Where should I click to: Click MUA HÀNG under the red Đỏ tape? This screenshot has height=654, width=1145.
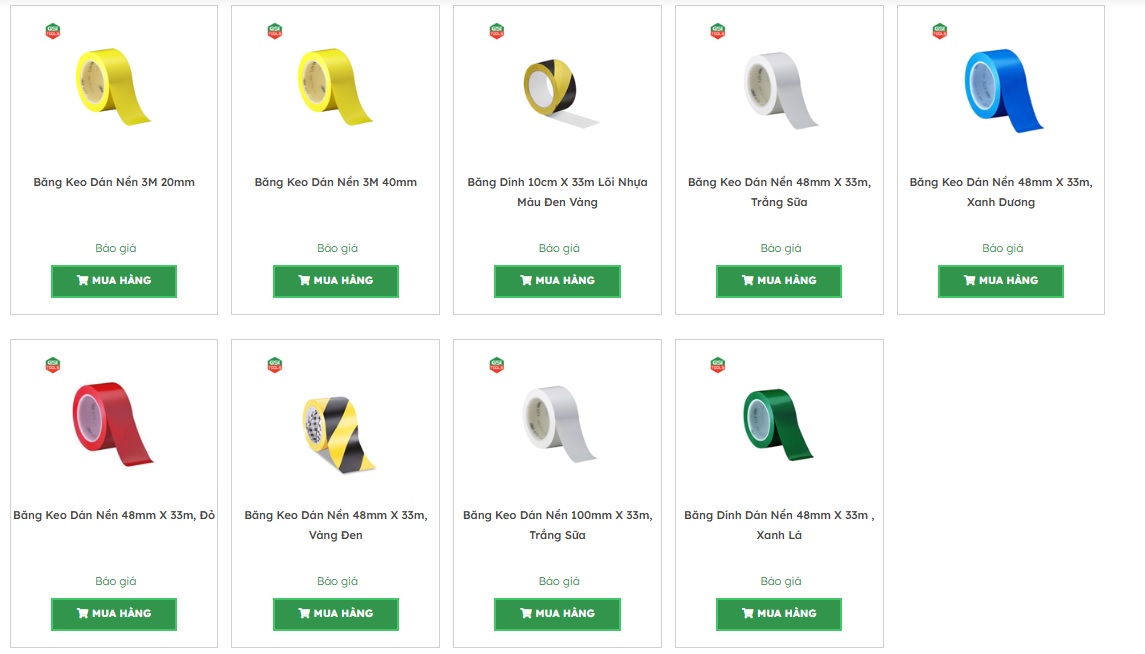114,614
